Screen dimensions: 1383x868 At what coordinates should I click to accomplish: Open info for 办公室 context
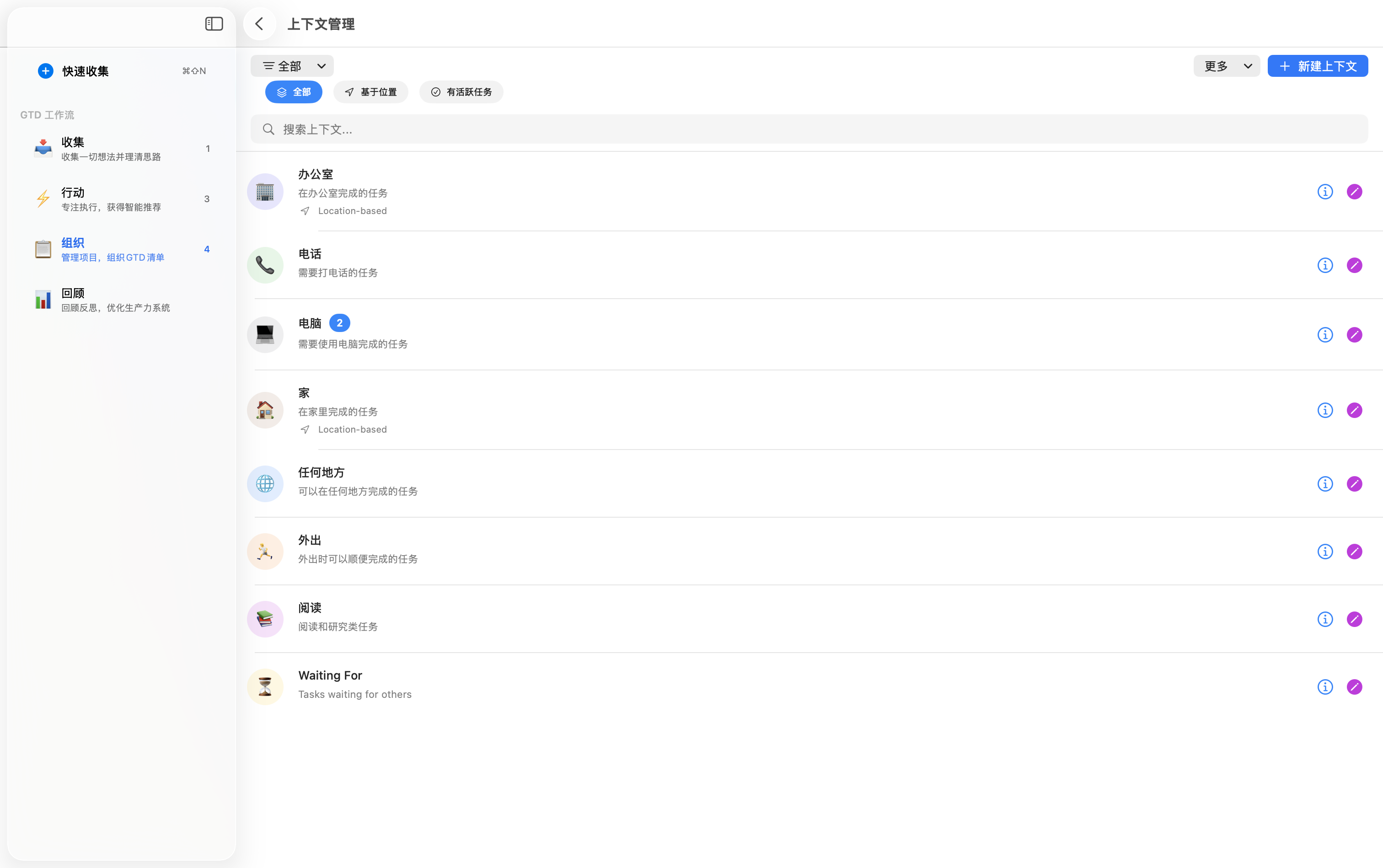point(1324,192)
